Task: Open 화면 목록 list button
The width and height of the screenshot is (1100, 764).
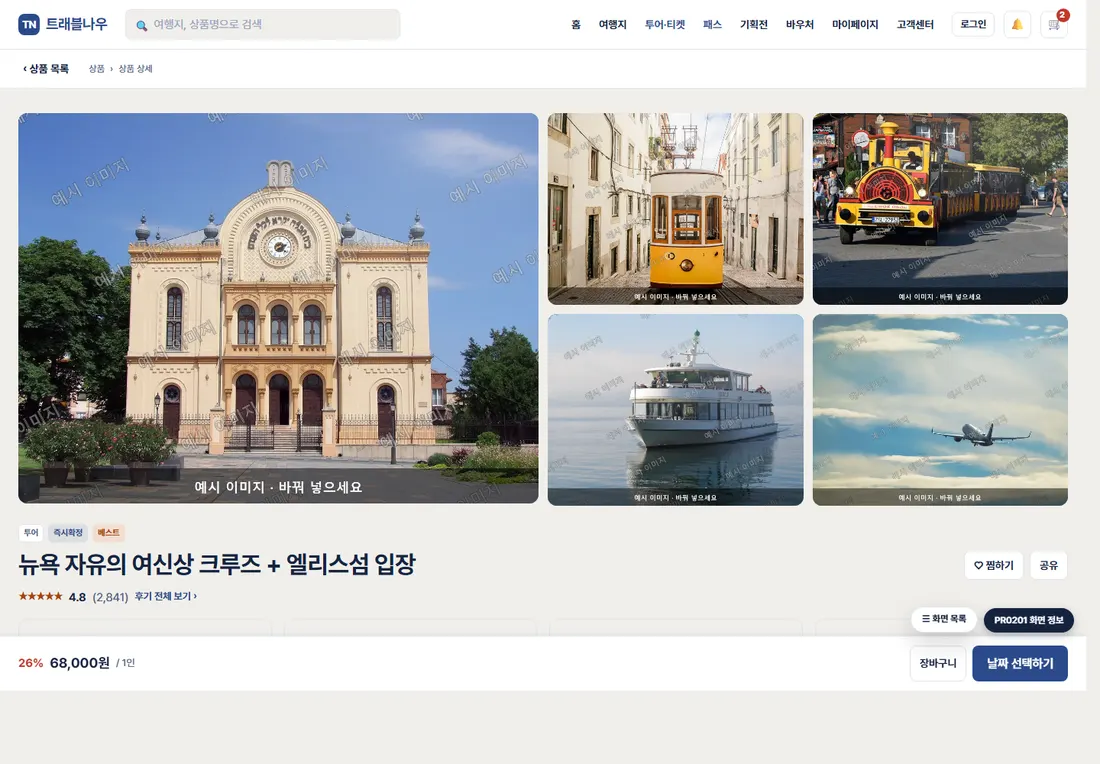Action: pos(944,619)
